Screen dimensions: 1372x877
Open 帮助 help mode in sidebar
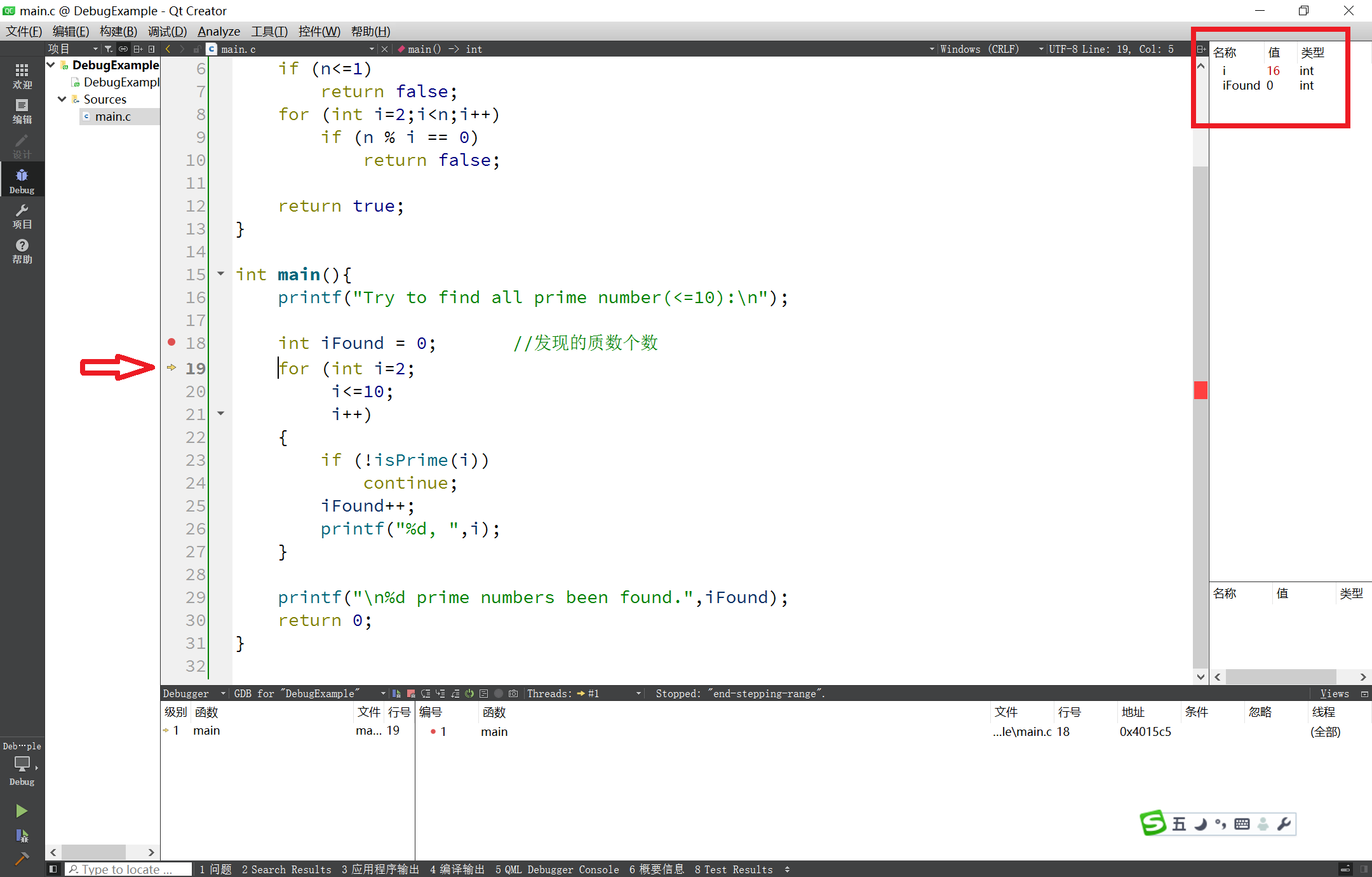point(22,251)
